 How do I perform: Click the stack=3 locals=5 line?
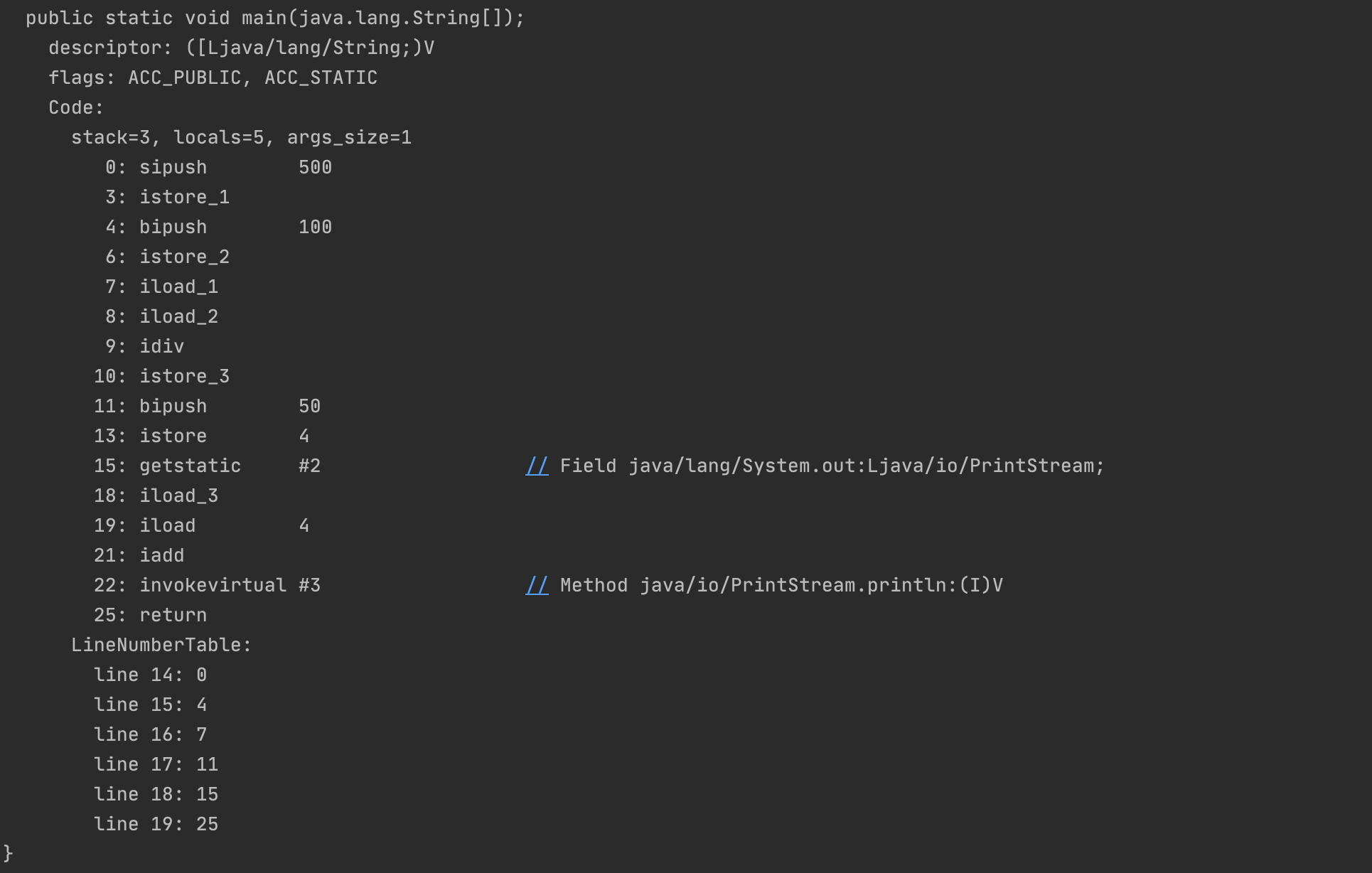pyautogui.click(x=241, y=137)
